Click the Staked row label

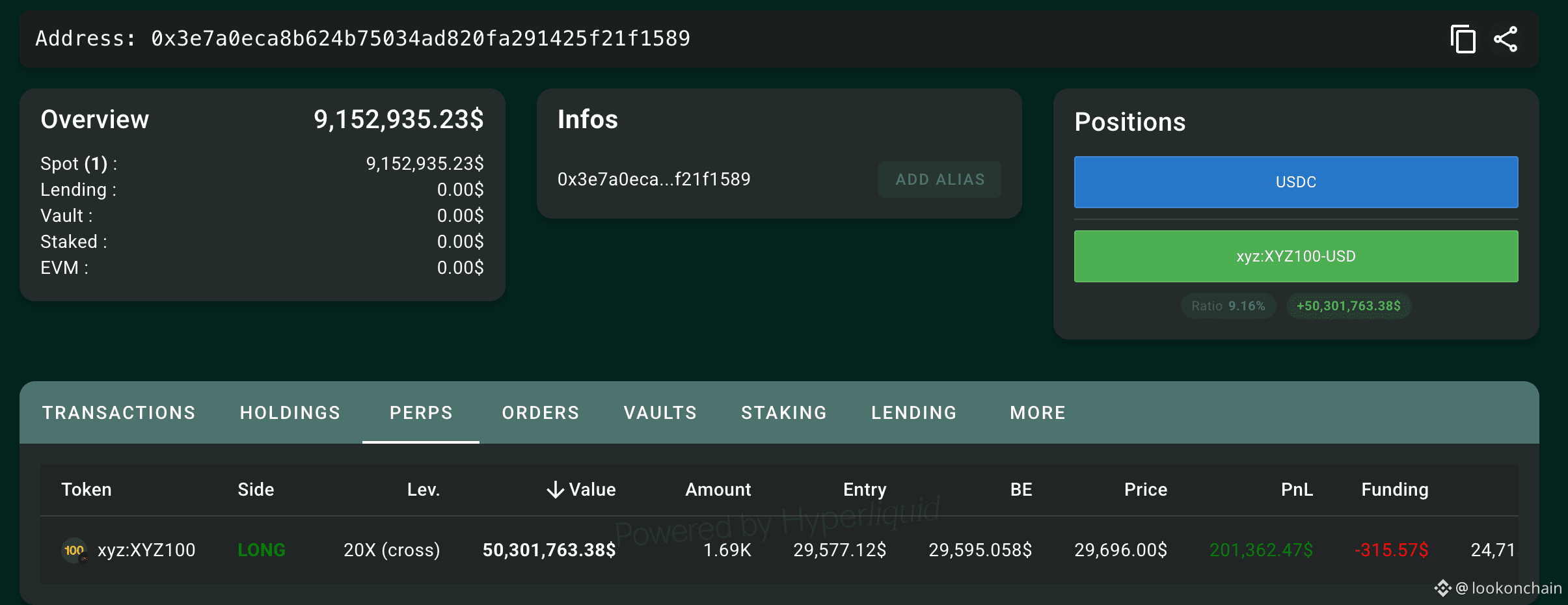pyautogui.click(x=74, y=241)
